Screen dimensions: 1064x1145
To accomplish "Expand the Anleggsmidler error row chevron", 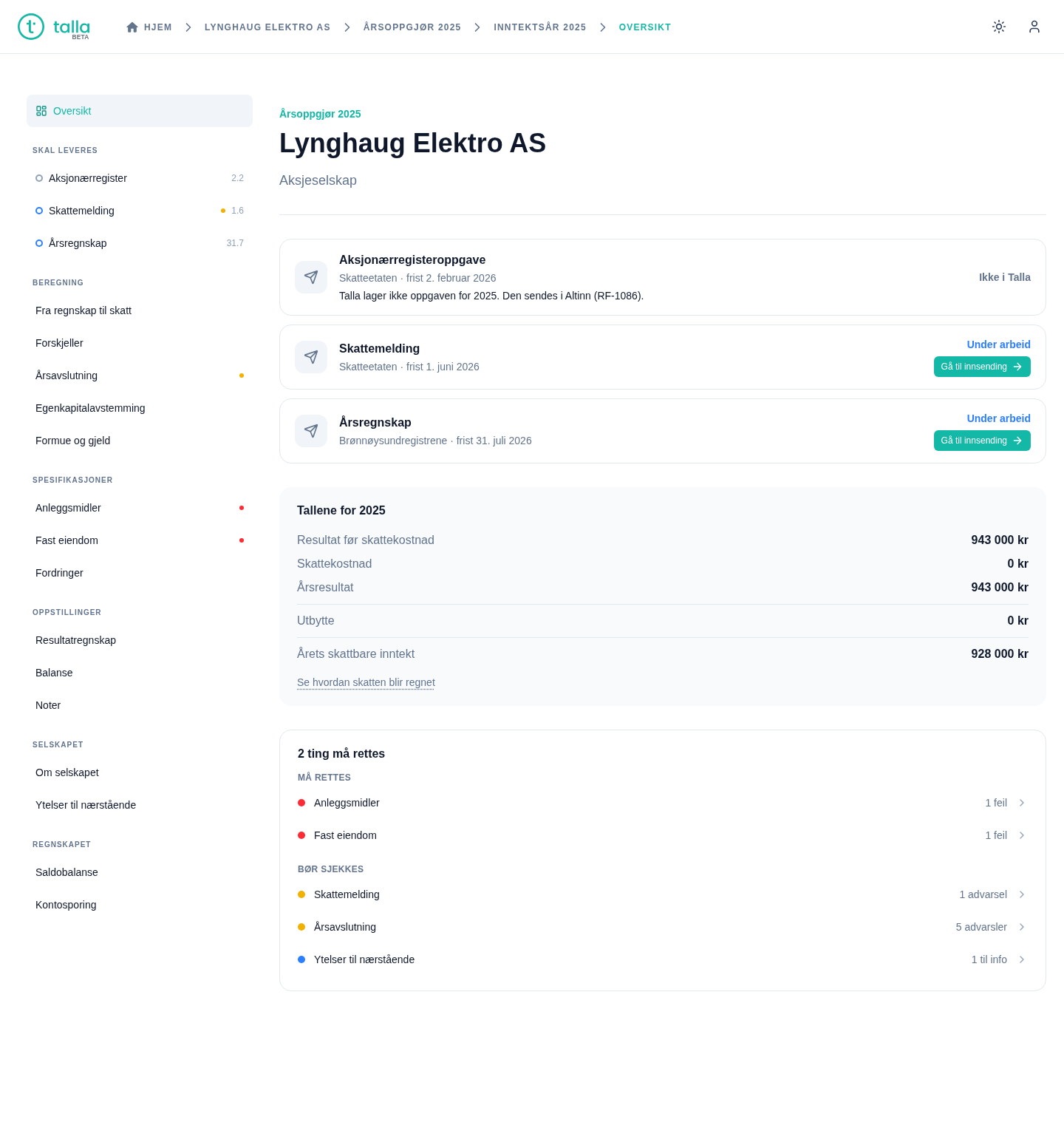I will coord(1022,803).
